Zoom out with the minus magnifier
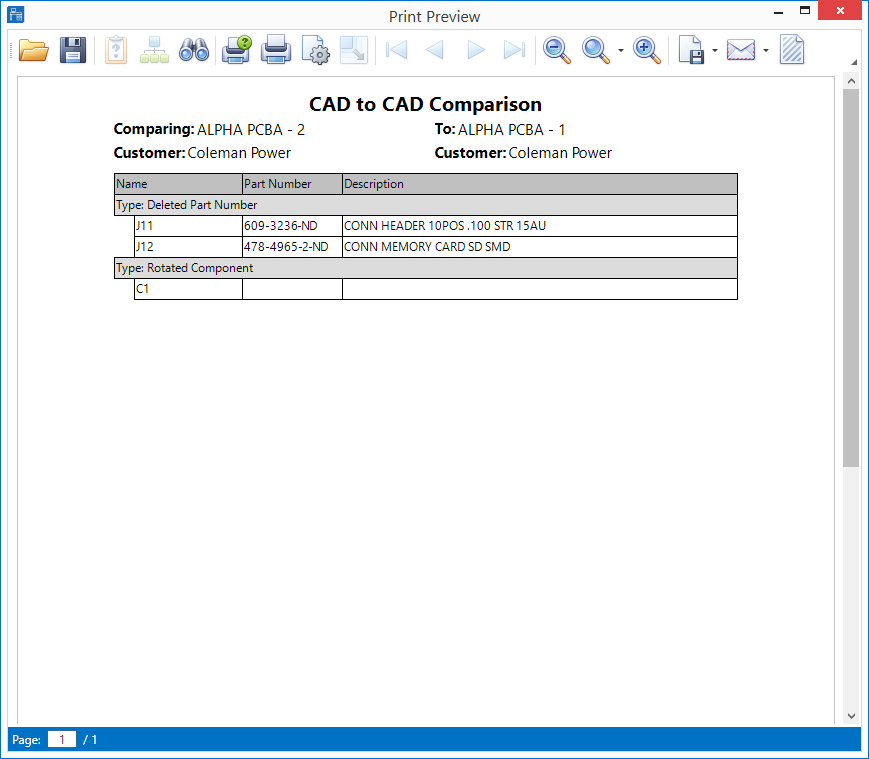The height and width of the screenshot is (759, 869). pos(557,50)
